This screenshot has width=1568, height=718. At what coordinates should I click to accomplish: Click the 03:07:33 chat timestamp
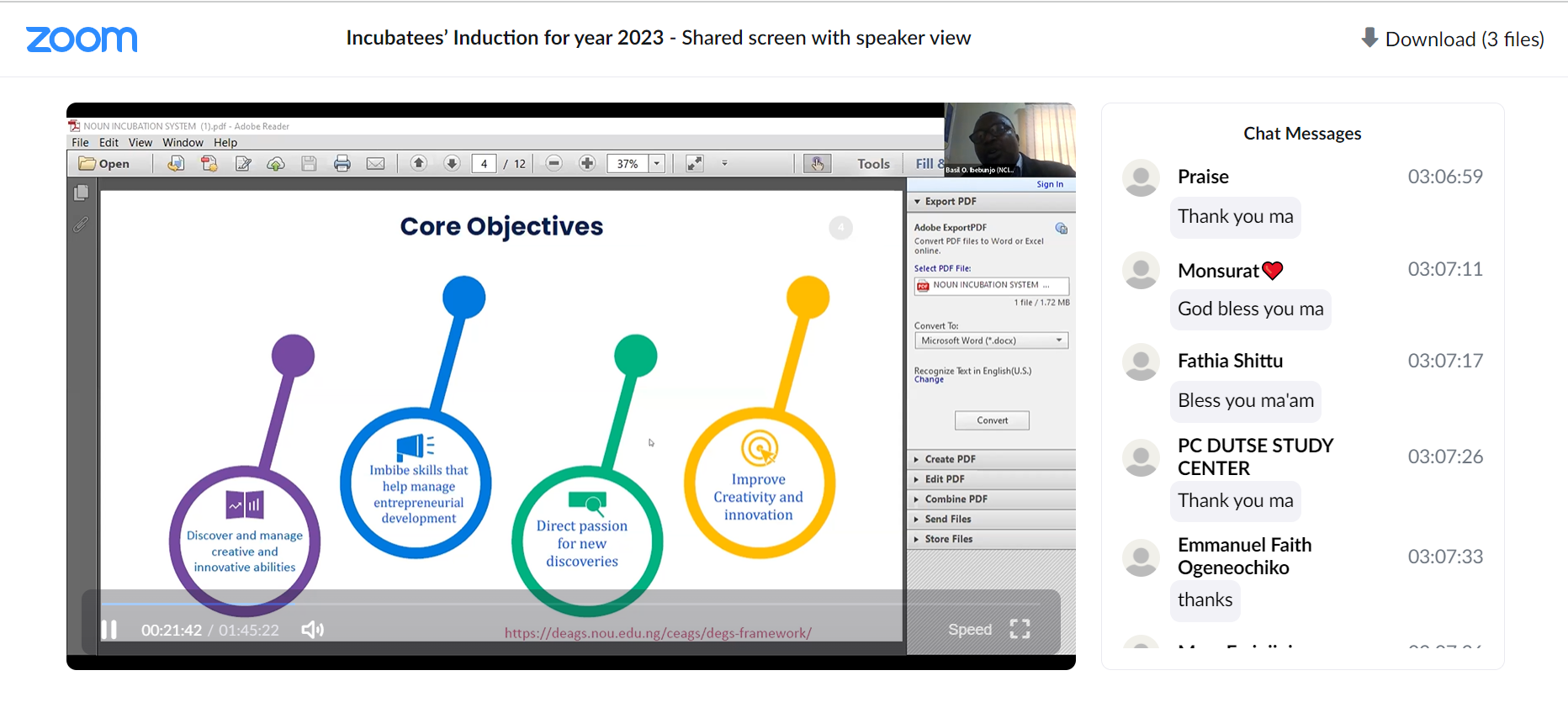point(1445,557)
